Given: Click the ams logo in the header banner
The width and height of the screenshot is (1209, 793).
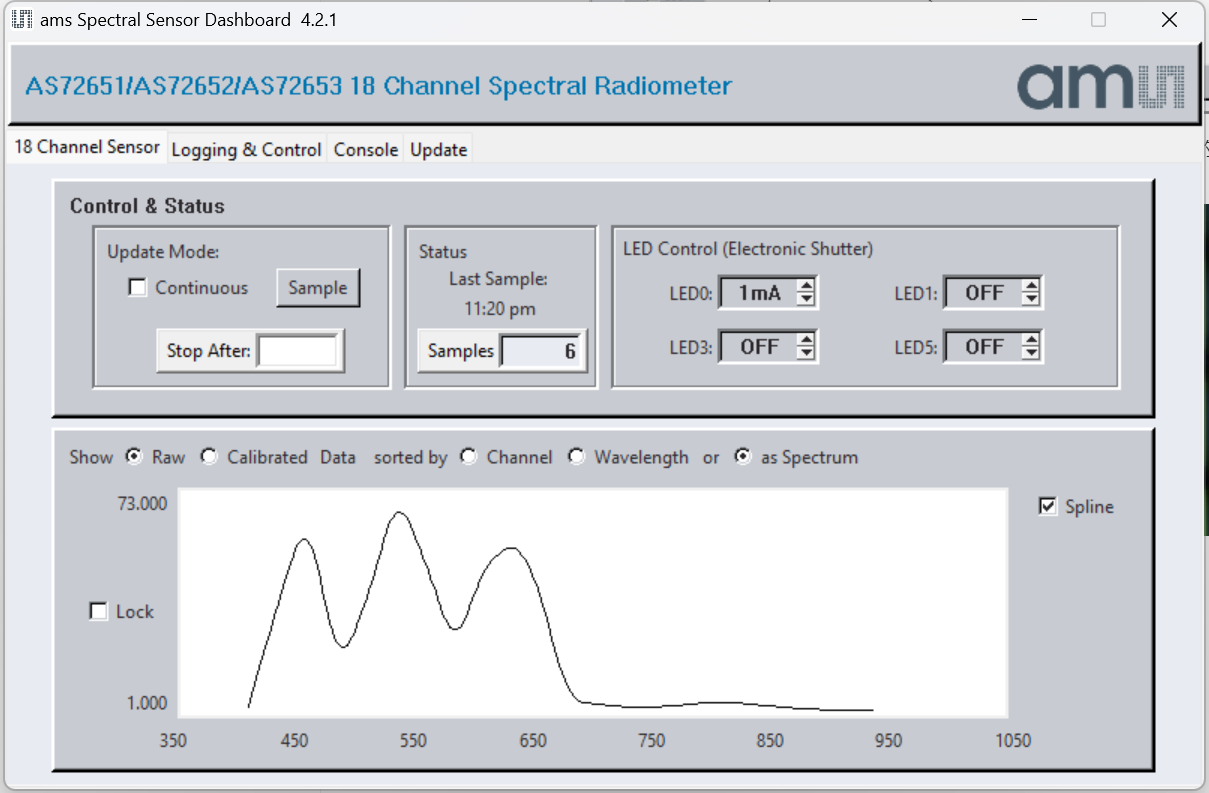Looking at the screenshot, I should point(1101,85).
